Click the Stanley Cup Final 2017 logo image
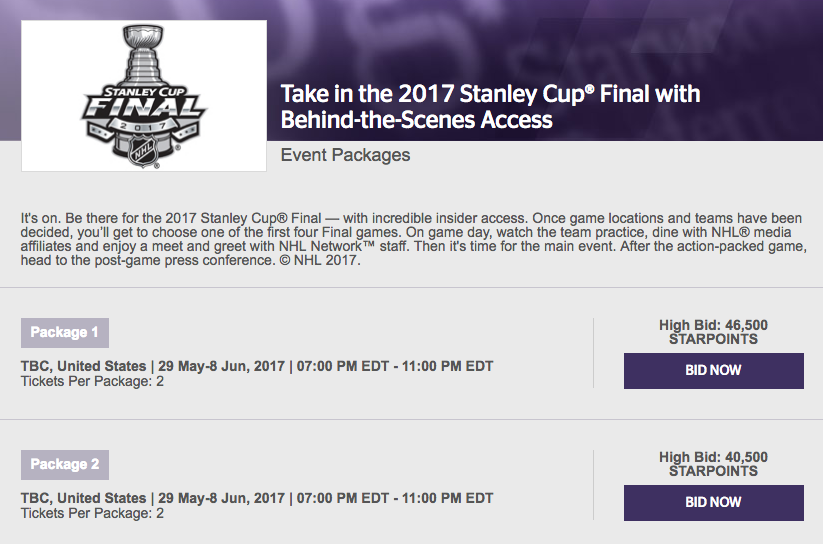 tap(143, 96)
